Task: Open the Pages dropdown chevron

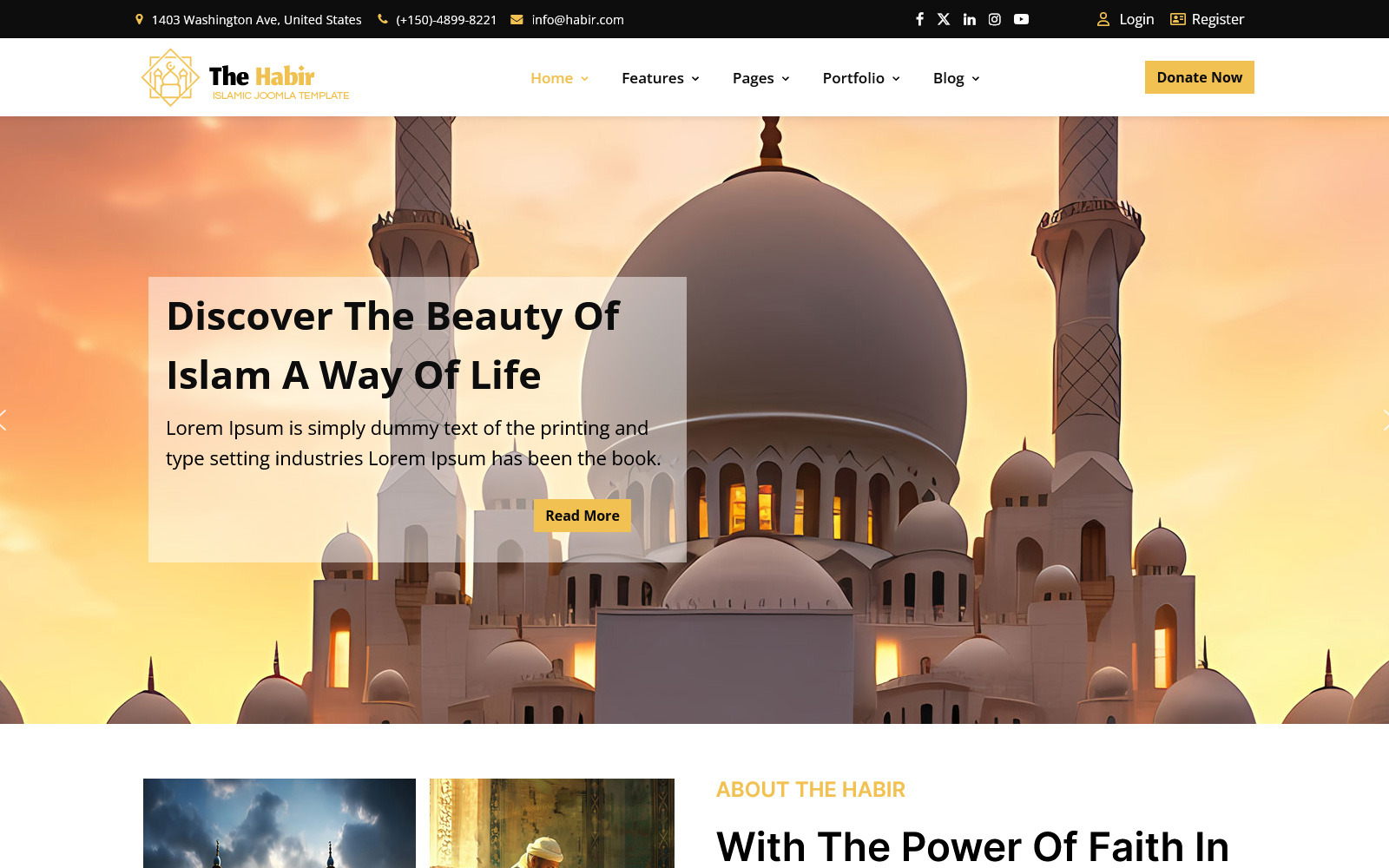Action: (x=785, y=79)
